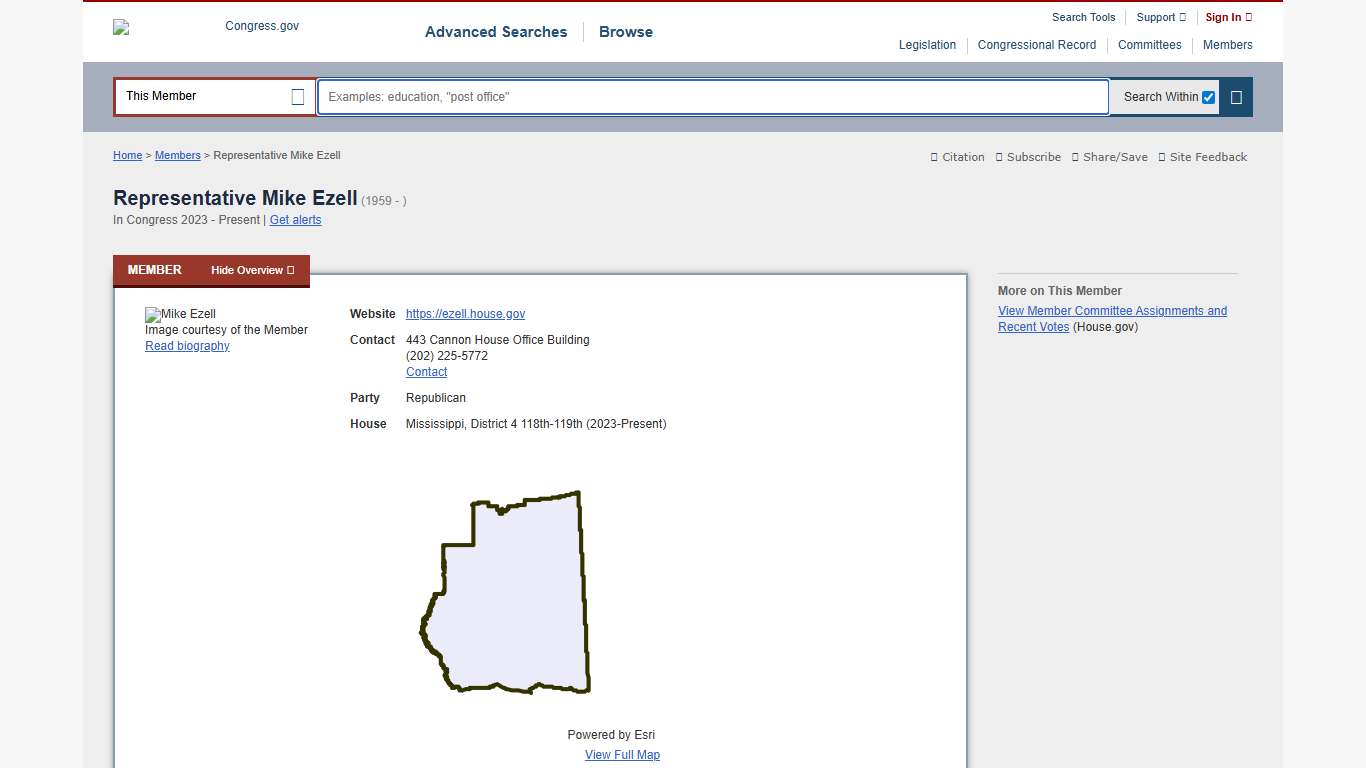Viewport: 1366px width, 768px height.
Task: Toggle the Search Within checkbox
Action: 1208,97
